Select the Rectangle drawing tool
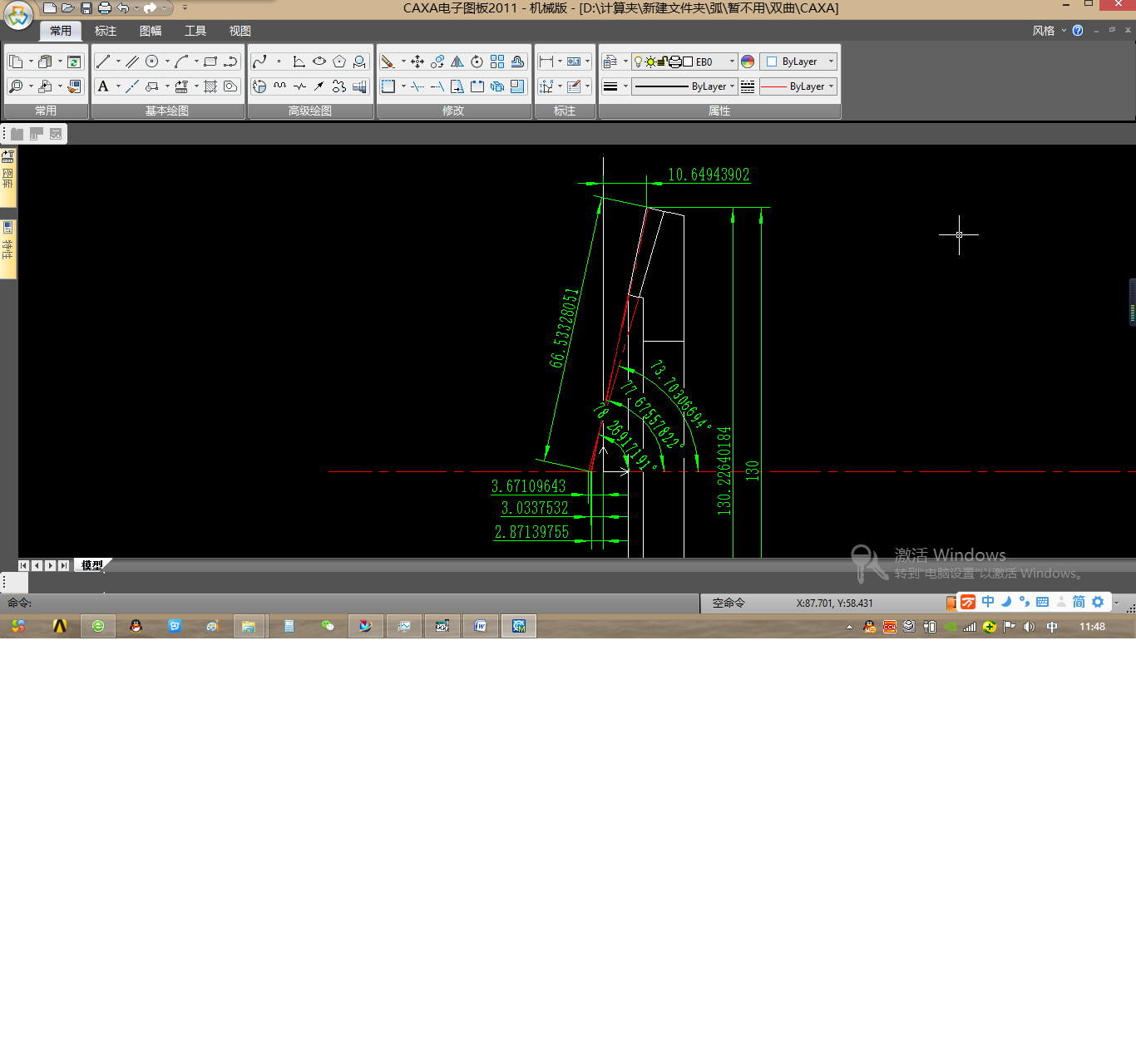 tap(210, 62)
